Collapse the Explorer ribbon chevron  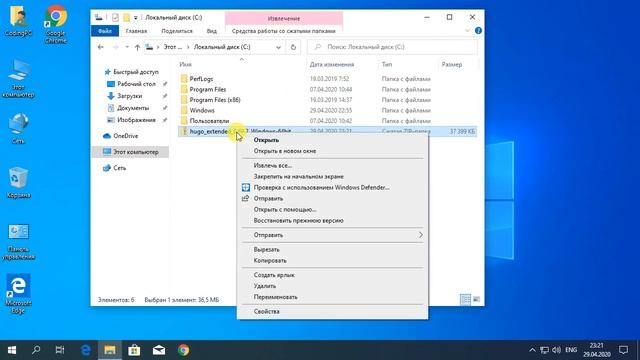(467, 31)
